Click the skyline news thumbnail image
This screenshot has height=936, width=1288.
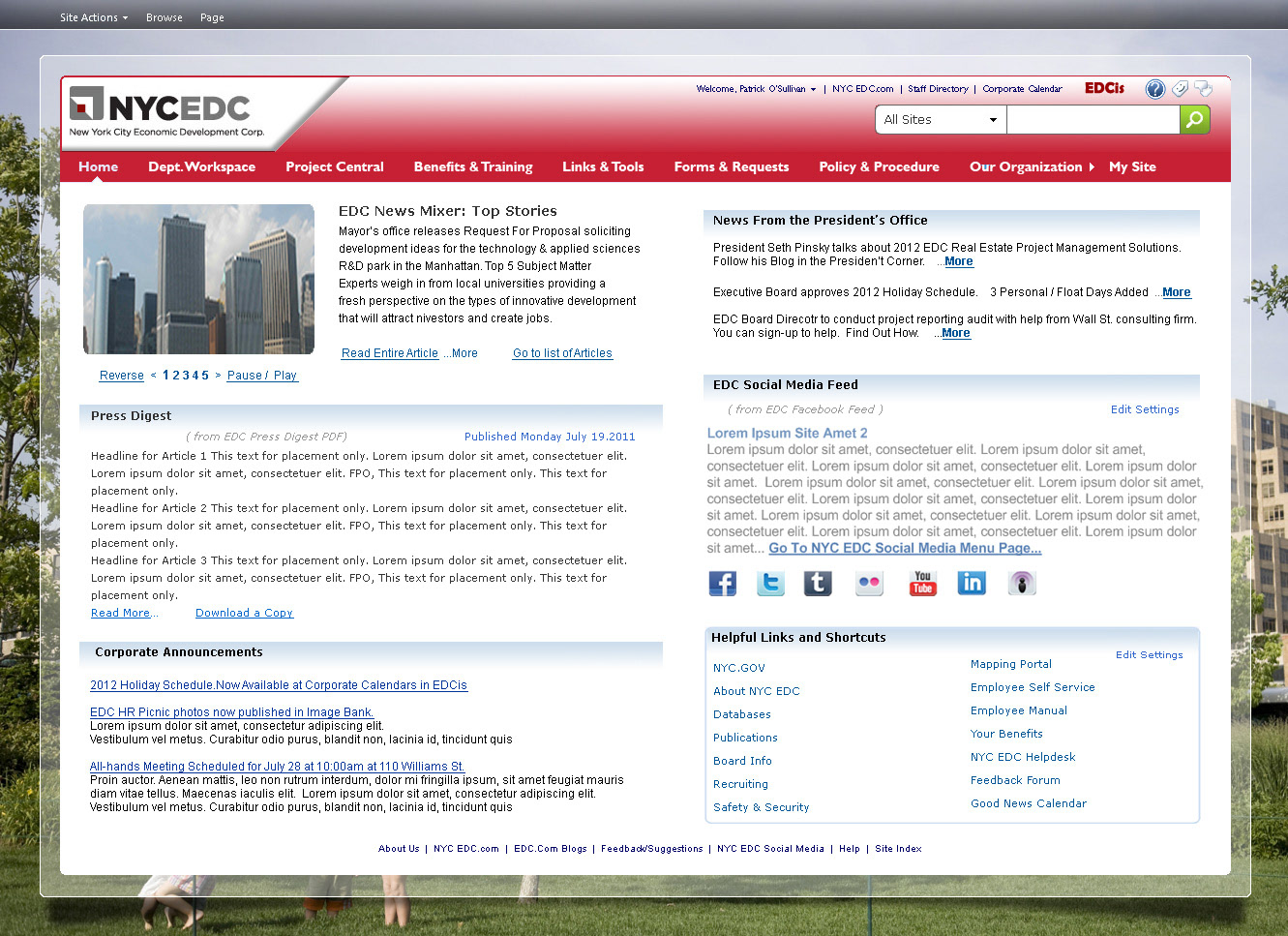pos(198,279)
